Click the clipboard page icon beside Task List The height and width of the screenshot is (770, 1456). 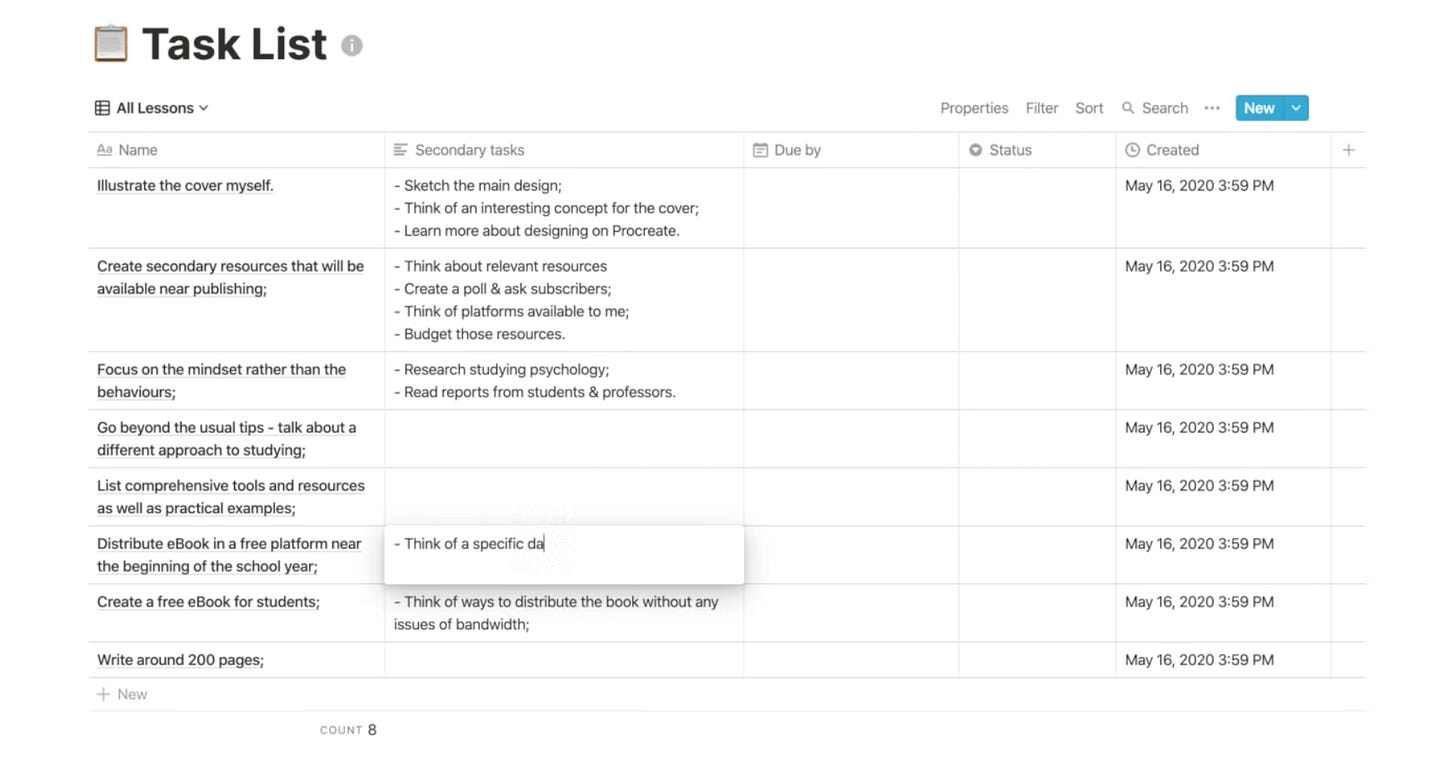pos(111,44)
